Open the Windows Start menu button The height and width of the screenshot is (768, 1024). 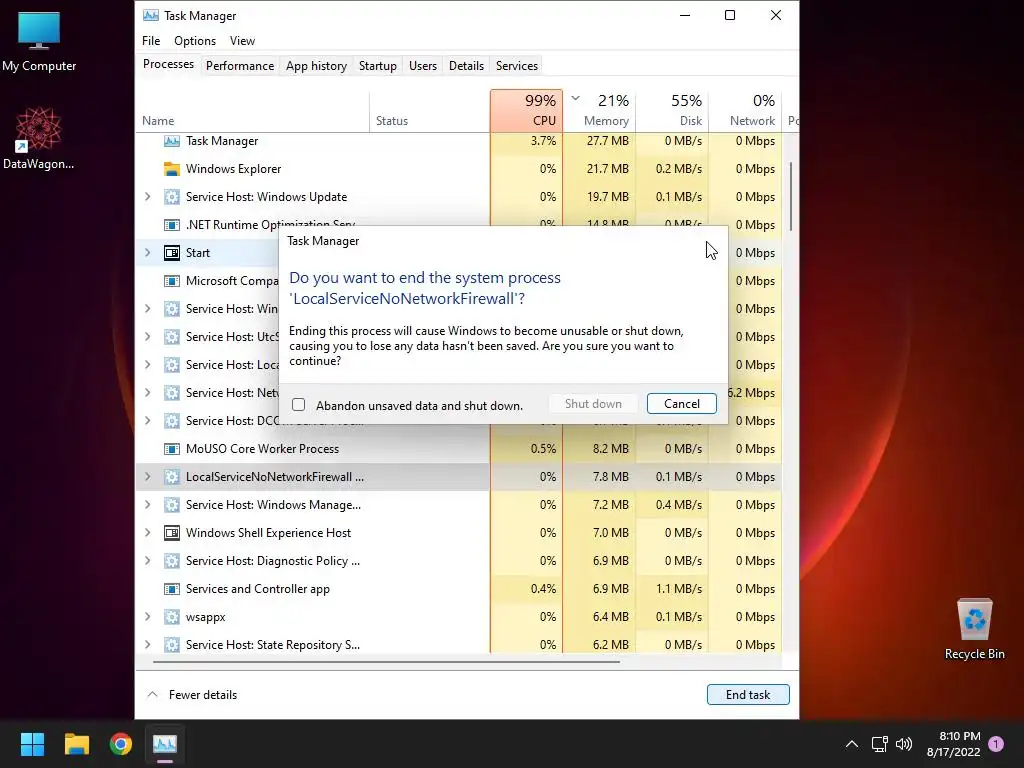(x=32, y=744)
